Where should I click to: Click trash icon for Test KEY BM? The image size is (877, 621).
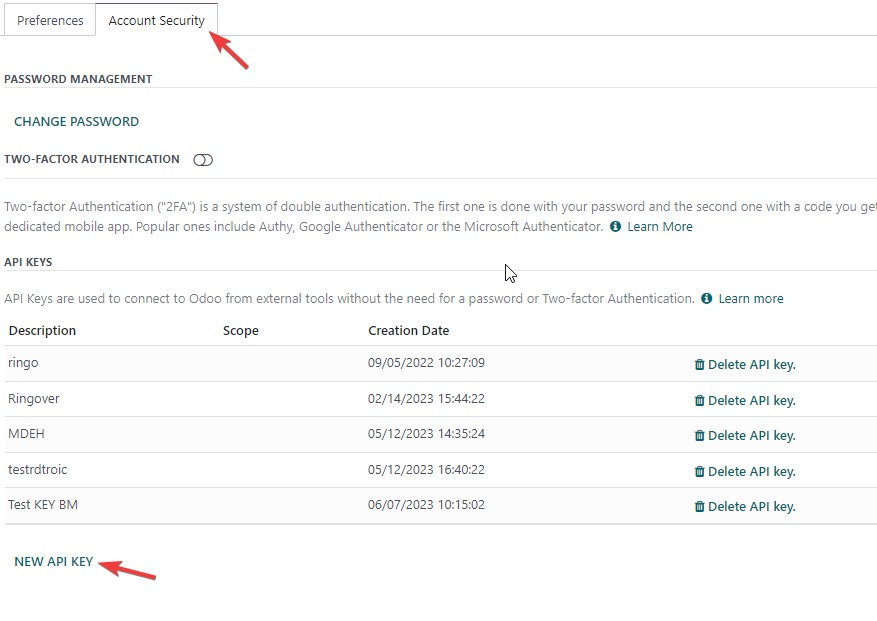[699, 507]
